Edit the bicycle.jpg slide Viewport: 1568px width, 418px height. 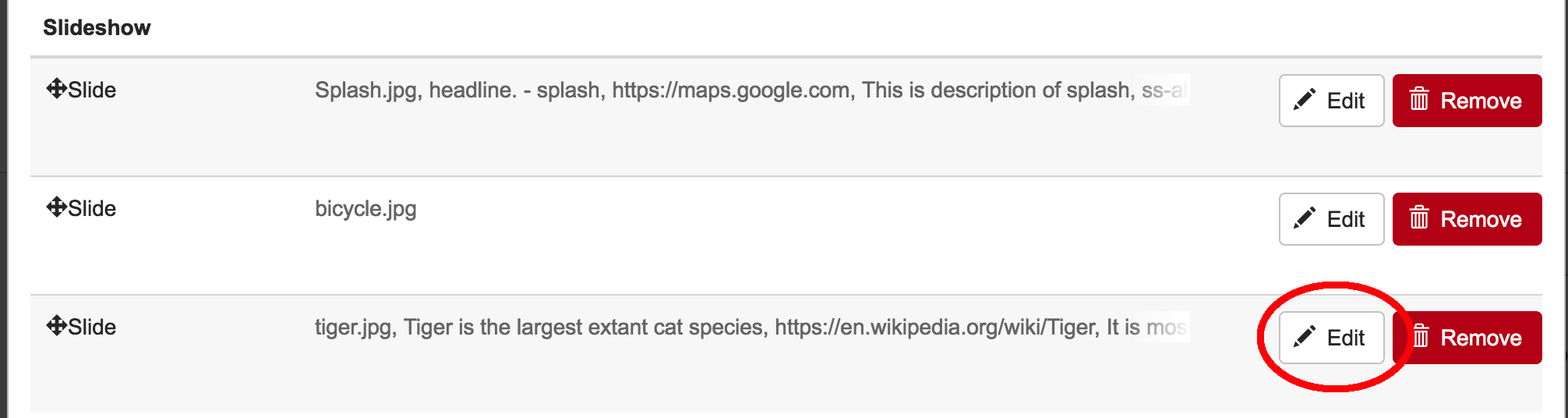1331,219
